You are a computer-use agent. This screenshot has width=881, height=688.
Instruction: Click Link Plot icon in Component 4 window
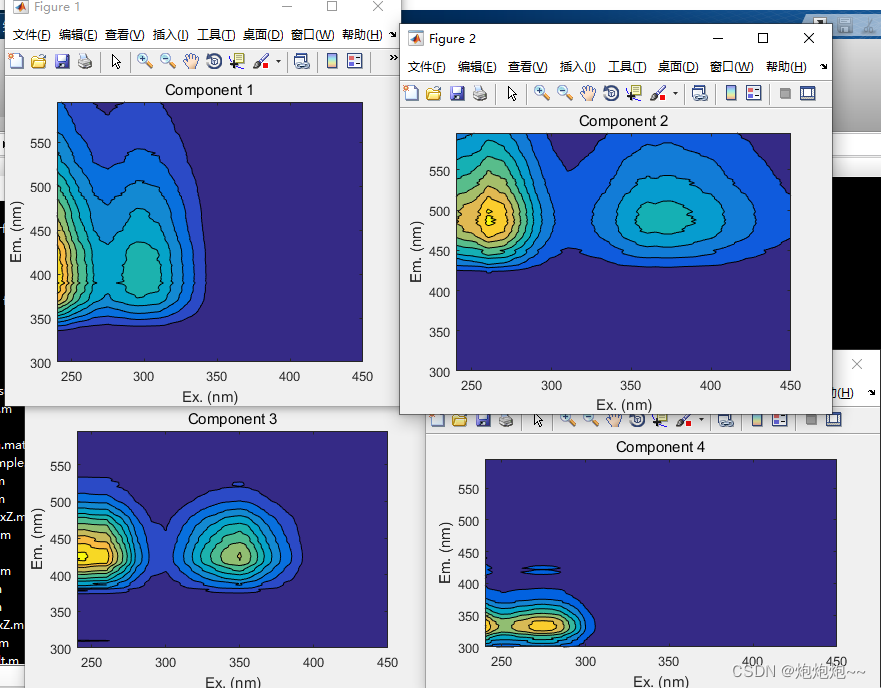(726, 420)
